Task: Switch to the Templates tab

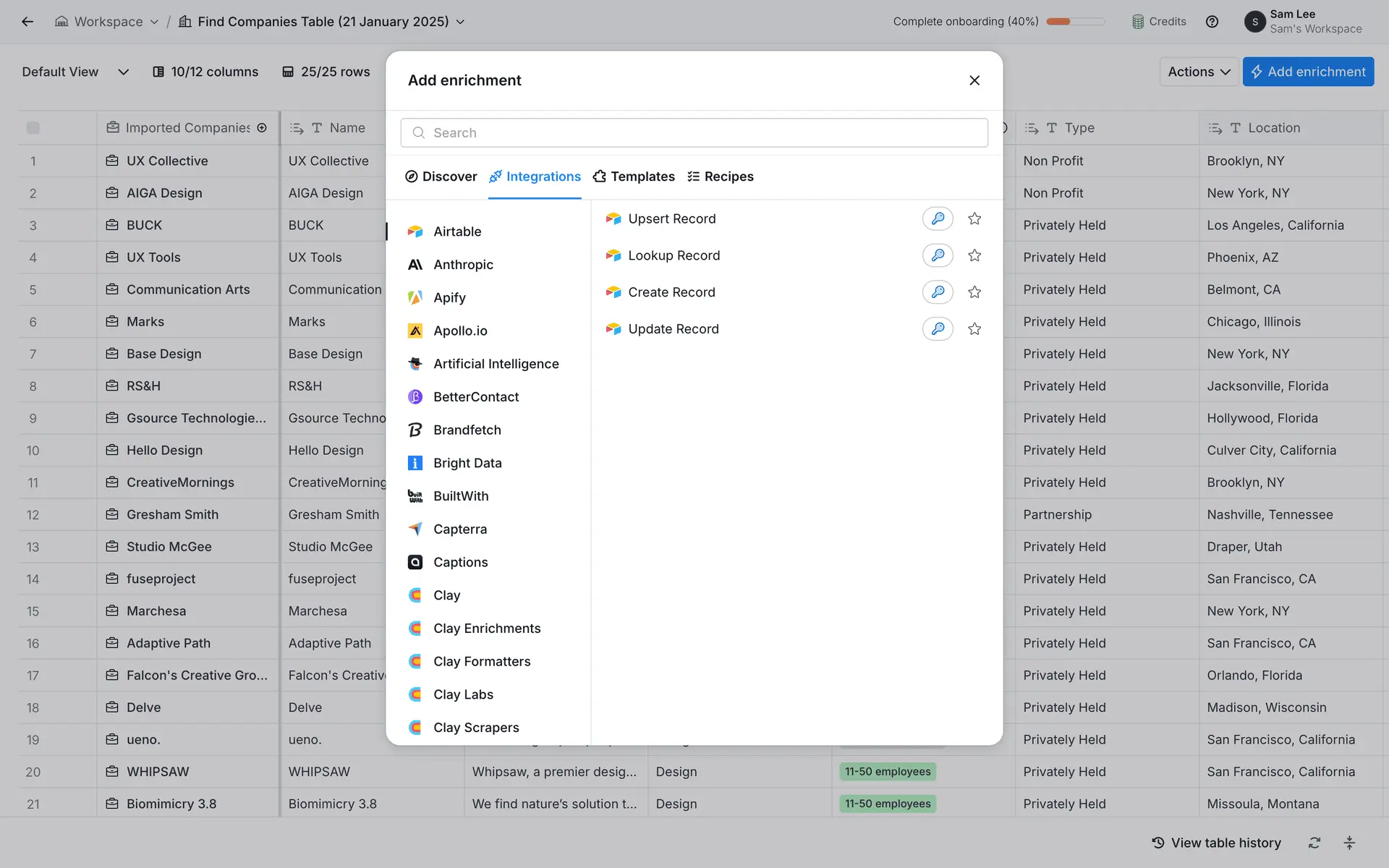Action: [634, 176]
